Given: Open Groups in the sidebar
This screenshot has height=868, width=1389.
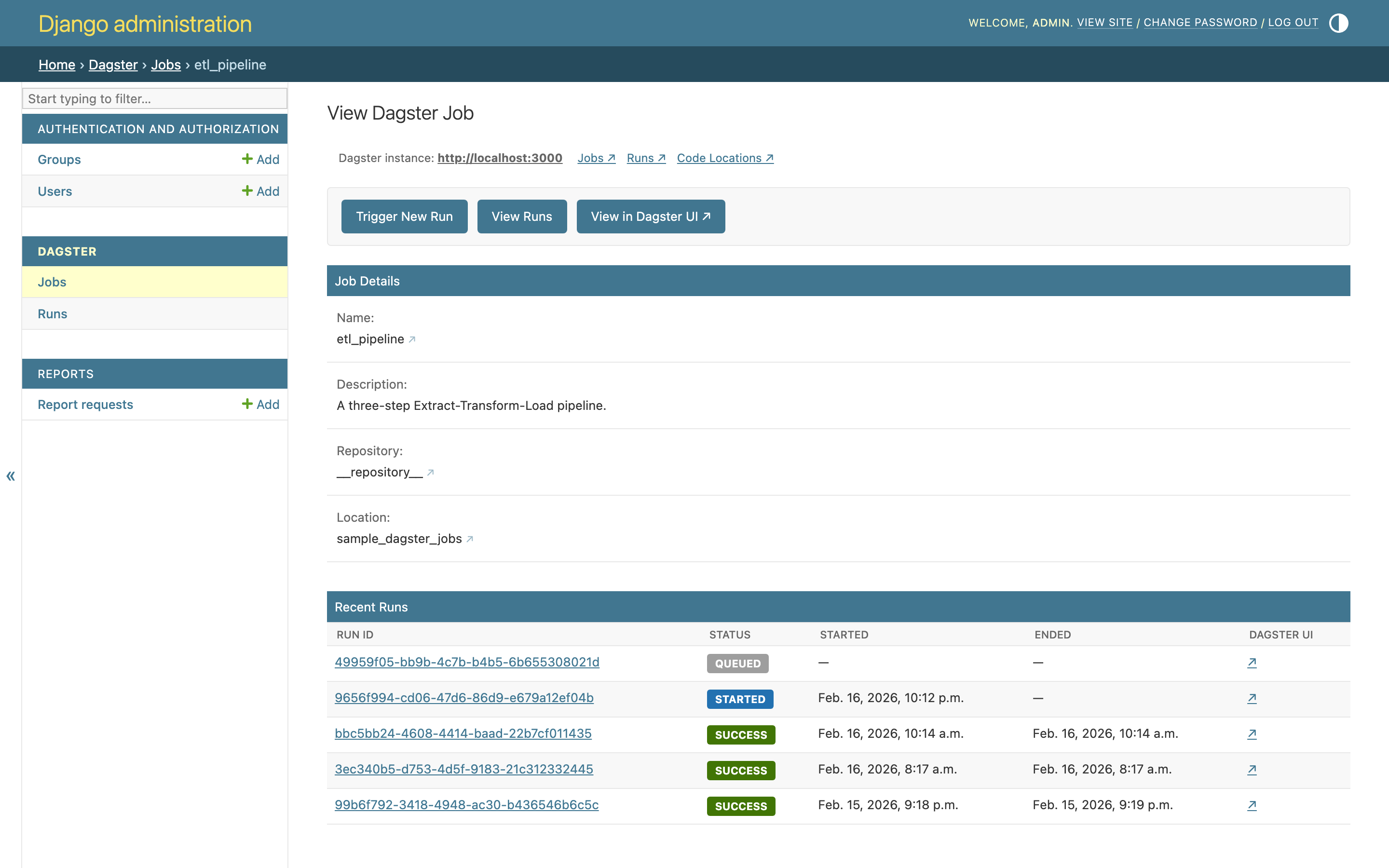Looking at the screenshot, I should point(59,159).
